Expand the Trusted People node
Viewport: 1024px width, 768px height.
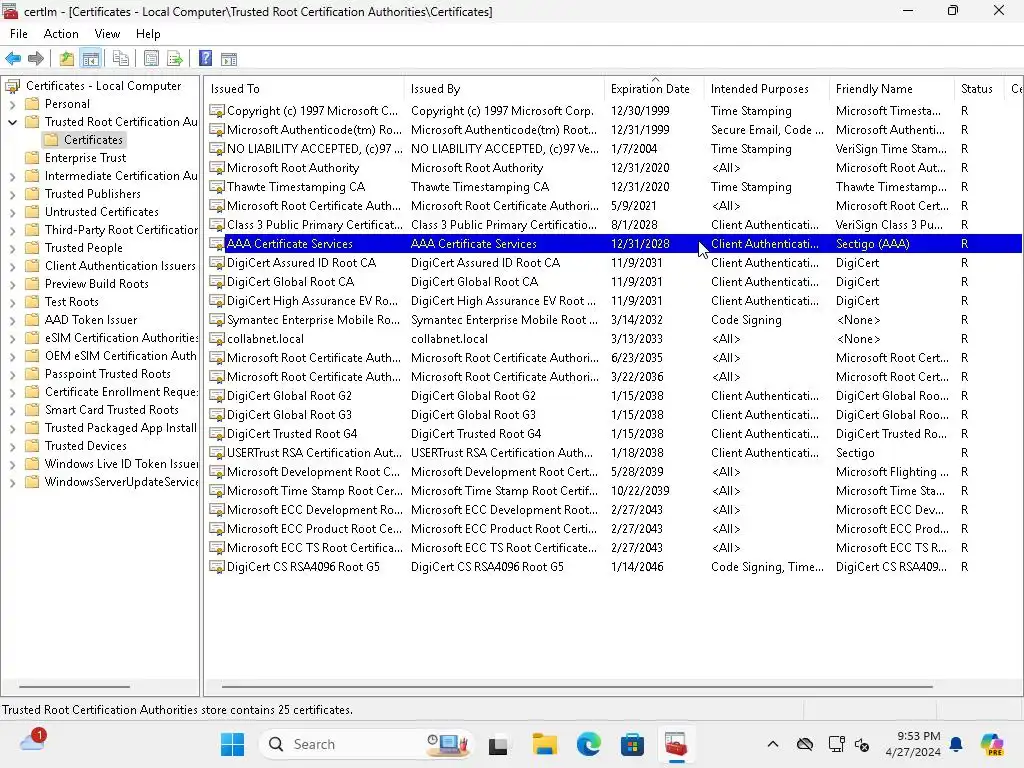(x=12, y=248)
